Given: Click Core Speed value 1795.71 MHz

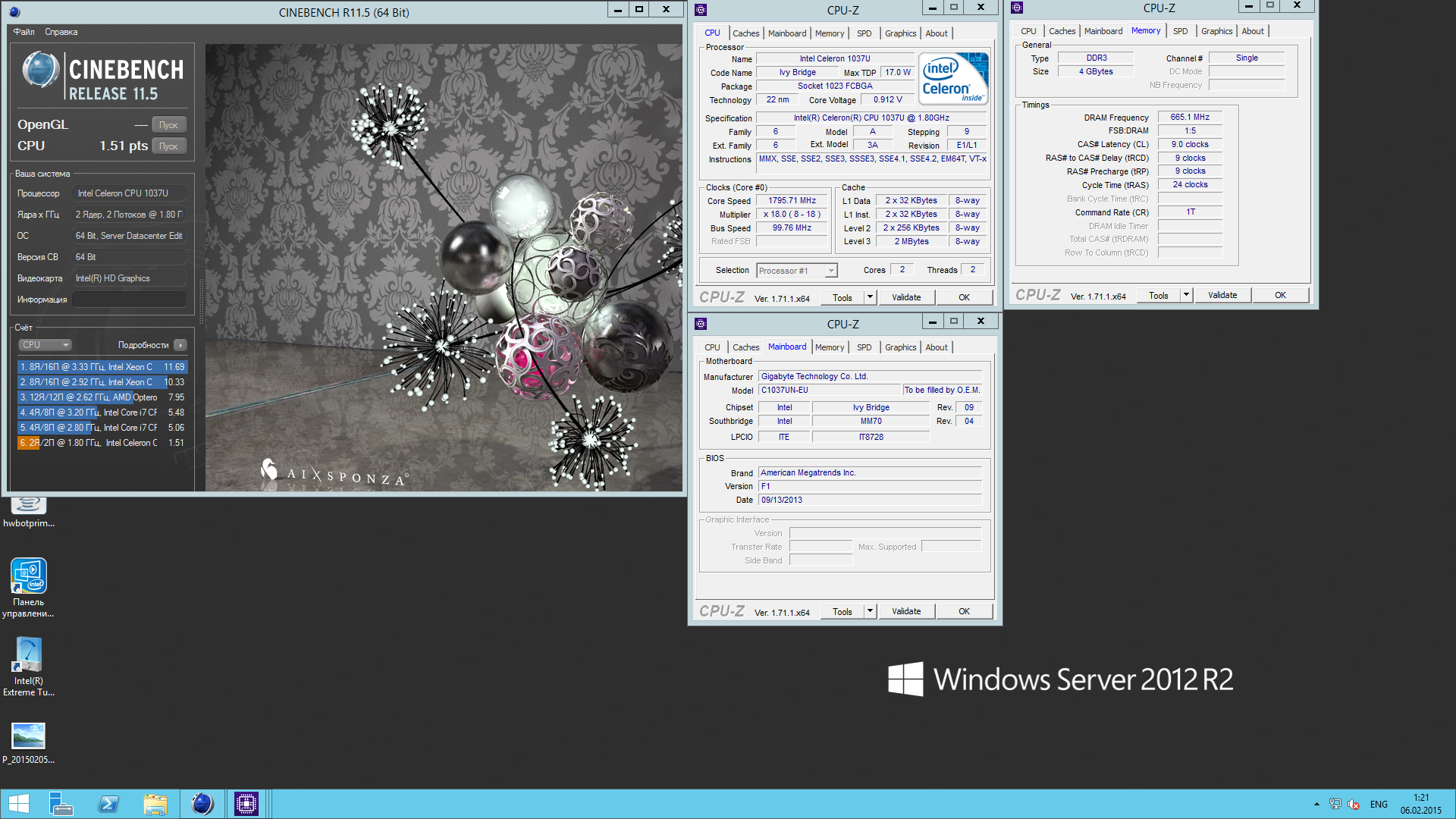Looking at the screenshot, I should tap(792, 201).
